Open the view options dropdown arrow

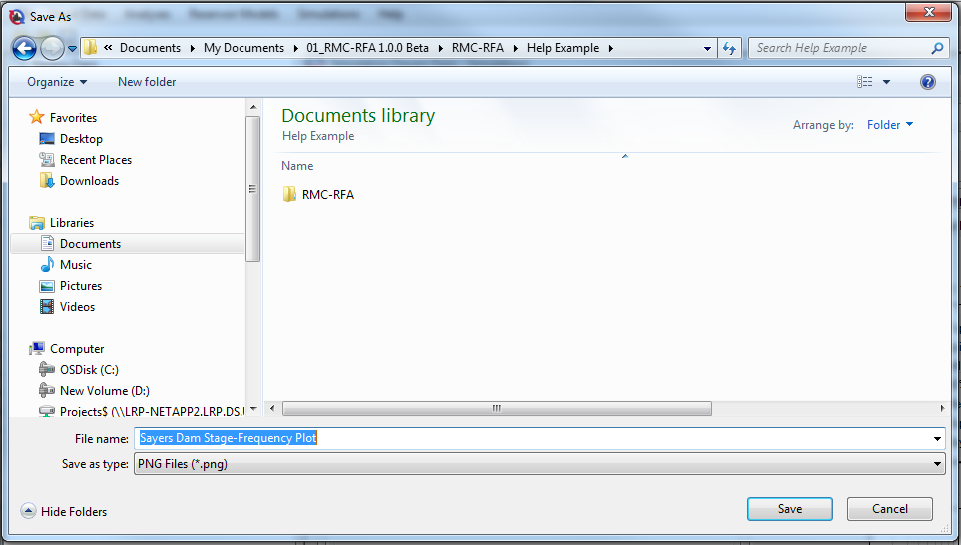pos(886,82)
